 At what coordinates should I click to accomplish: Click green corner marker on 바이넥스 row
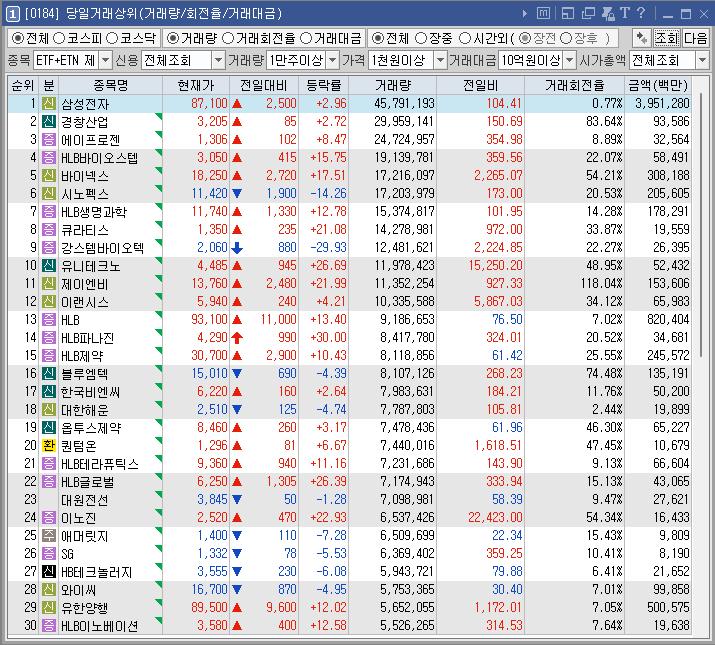[x=159, y=170]
